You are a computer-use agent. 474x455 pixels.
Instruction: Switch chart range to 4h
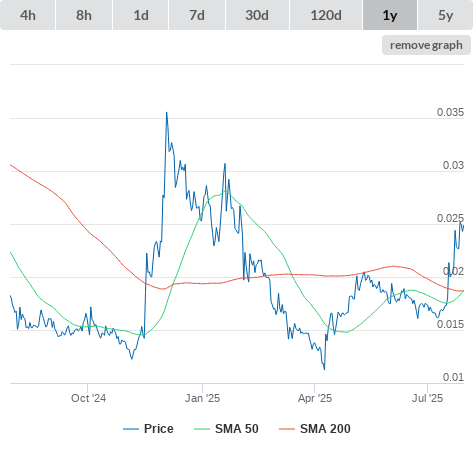pos(28,15)
